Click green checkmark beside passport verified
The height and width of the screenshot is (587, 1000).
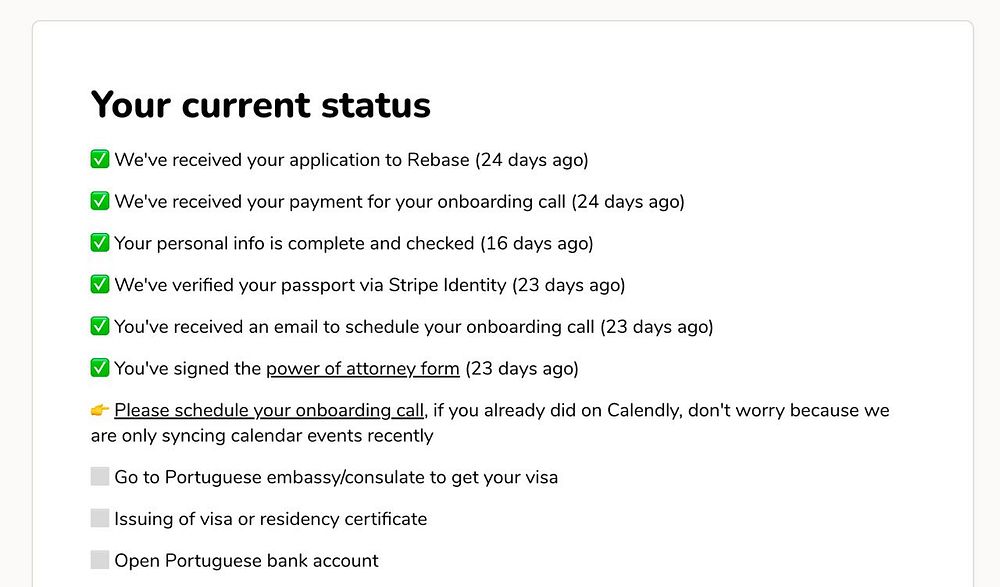pos(100,285)
